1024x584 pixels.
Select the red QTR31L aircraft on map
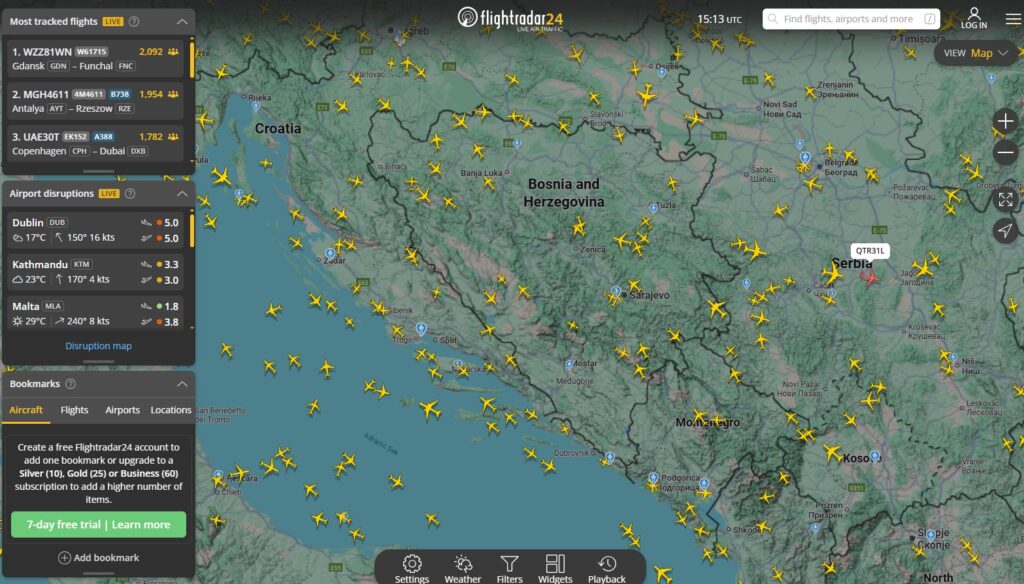click(870, 276)
